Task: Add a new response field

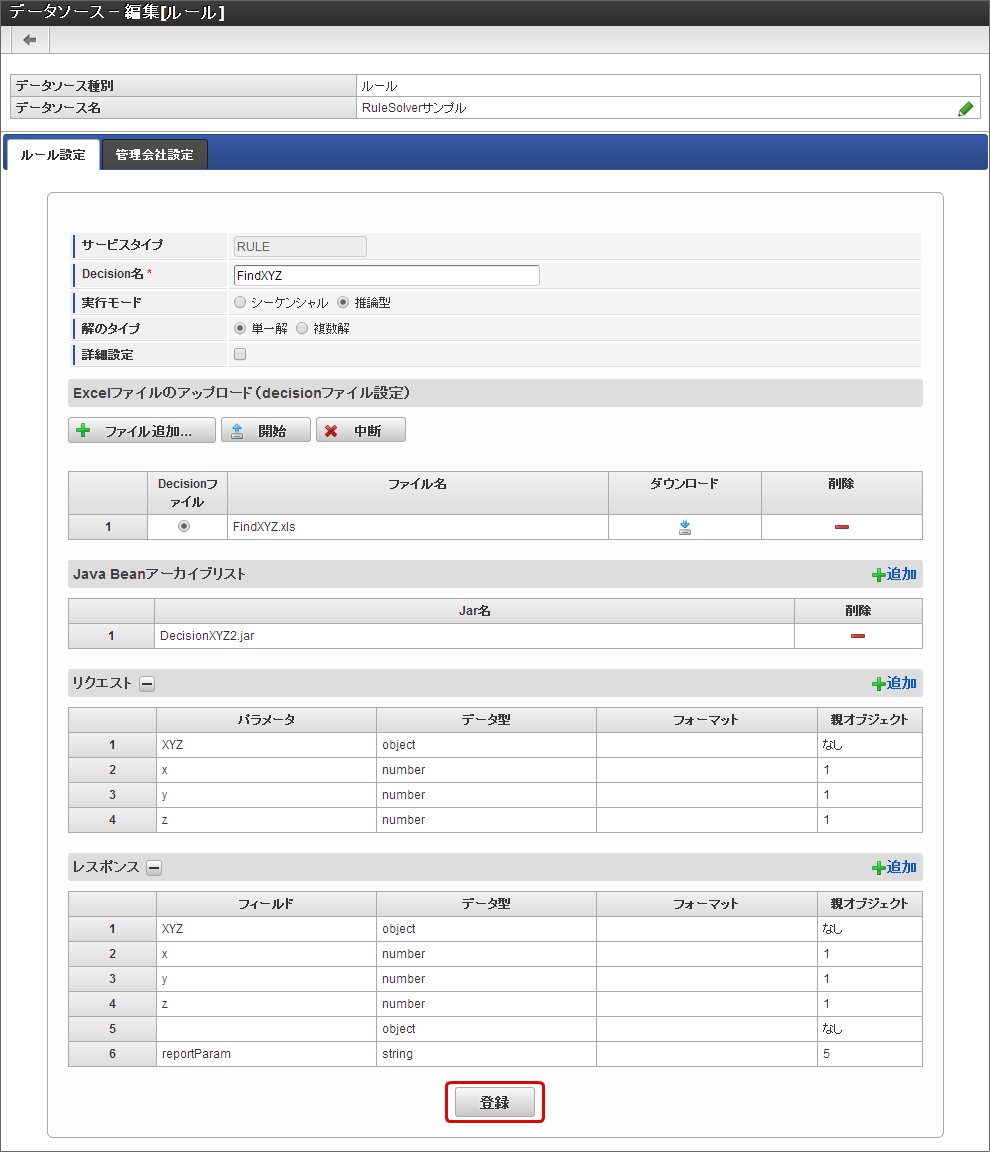Action: (894, 867)
